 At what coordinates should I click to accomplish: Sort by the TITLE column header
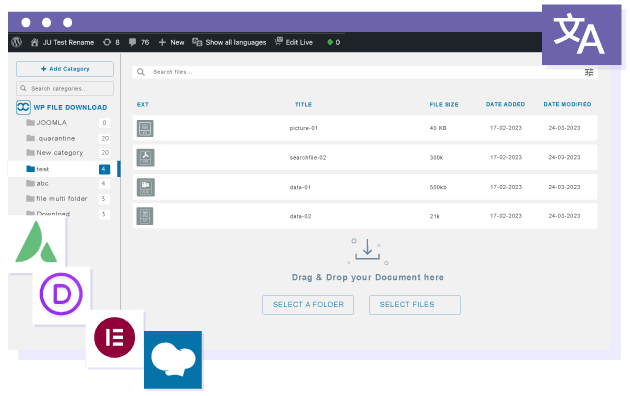[303, 104]
